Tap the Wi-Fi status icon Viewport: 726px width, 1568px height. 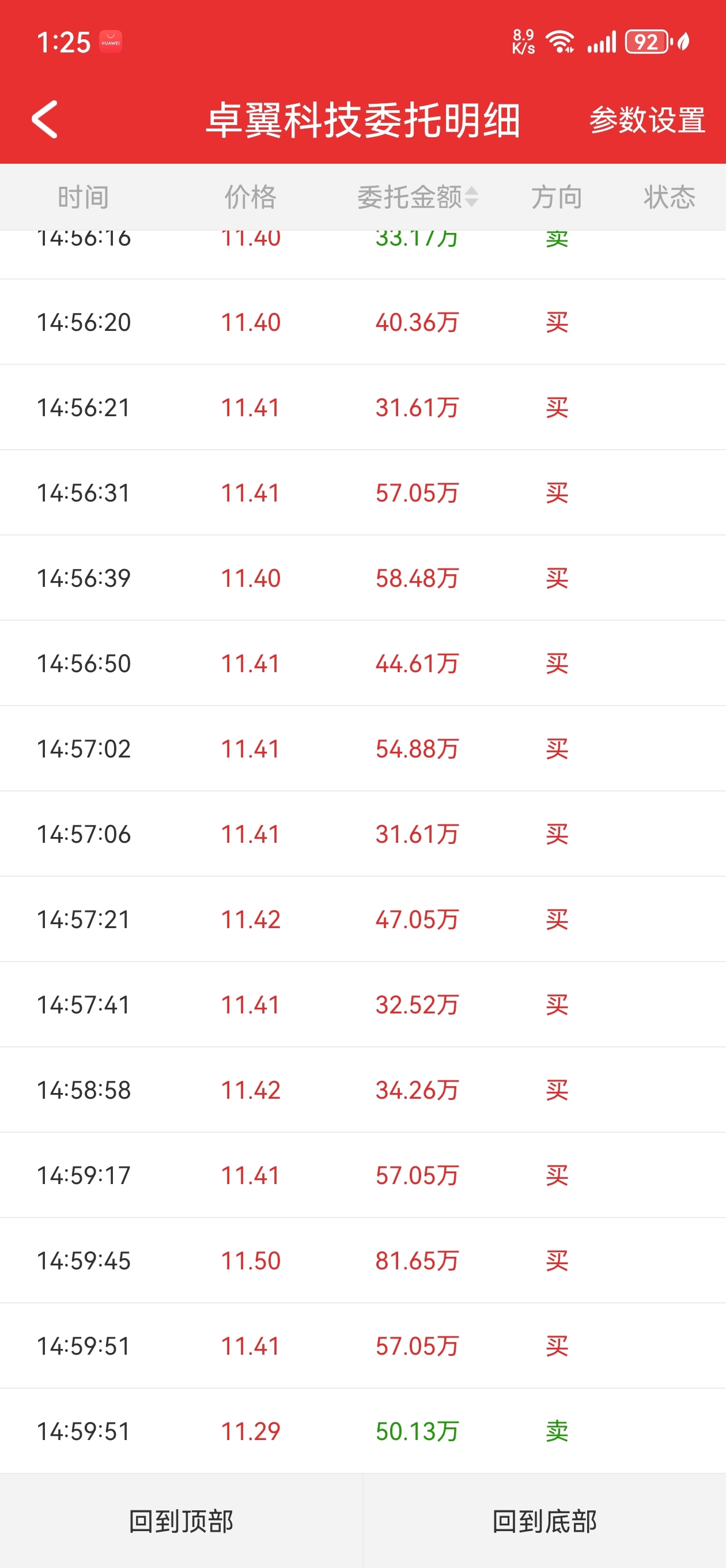560,42
